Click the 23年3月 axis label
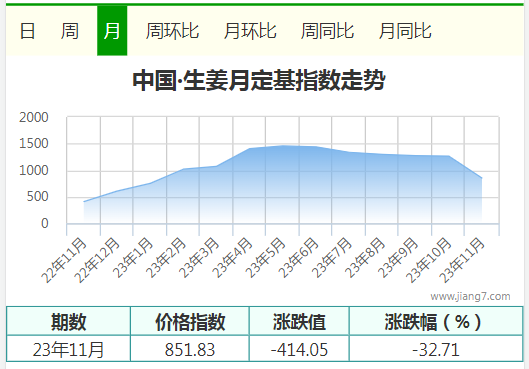 pos(199,257)
